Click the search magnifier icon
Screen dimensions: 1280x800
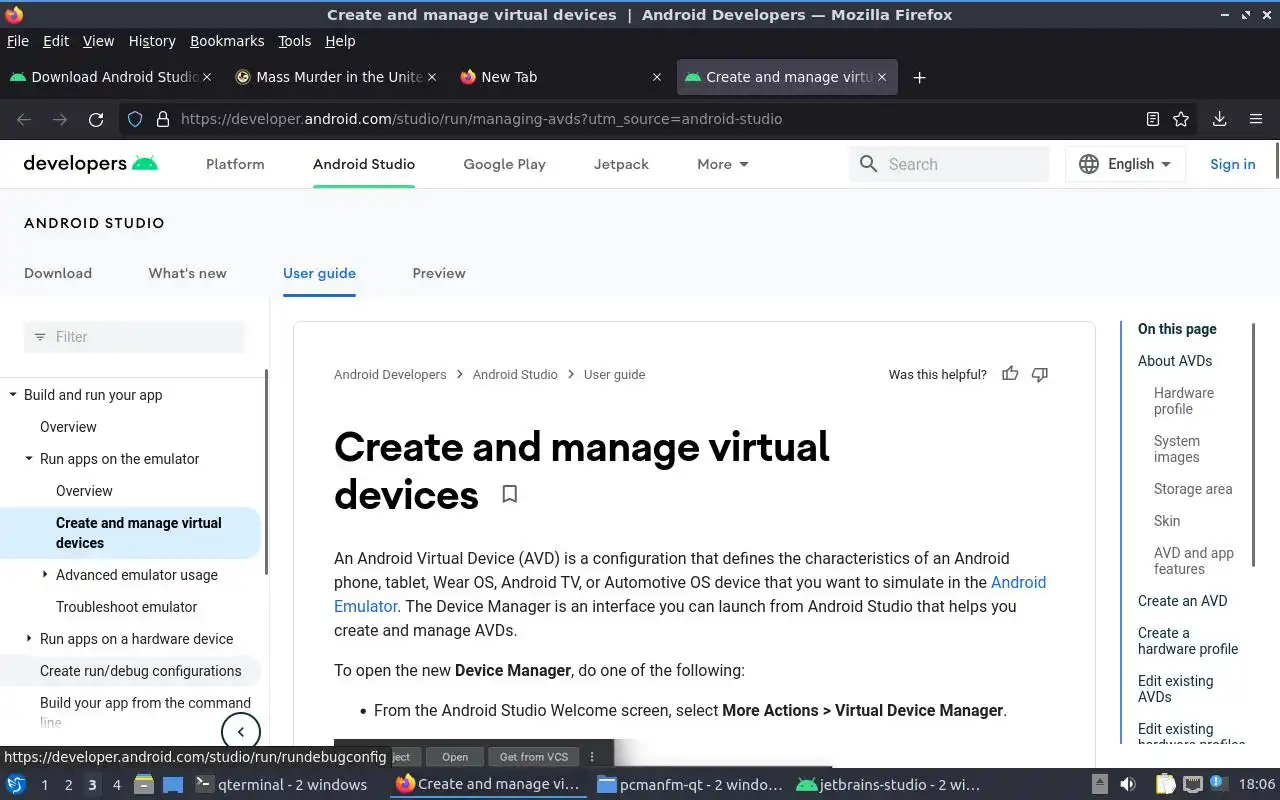point(868,164)
